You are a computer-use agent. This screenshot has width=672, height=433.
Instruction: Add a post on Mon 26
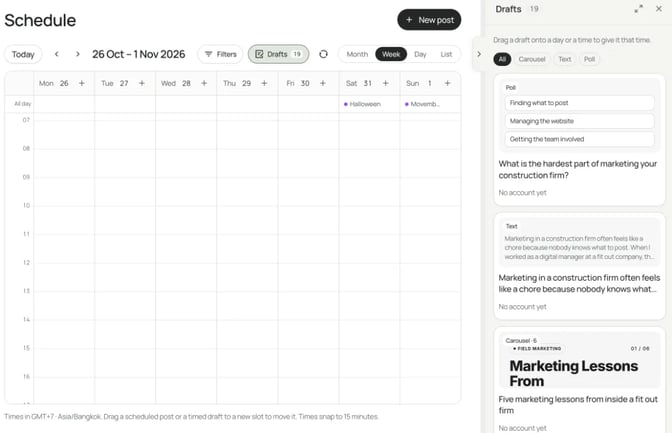82,83
